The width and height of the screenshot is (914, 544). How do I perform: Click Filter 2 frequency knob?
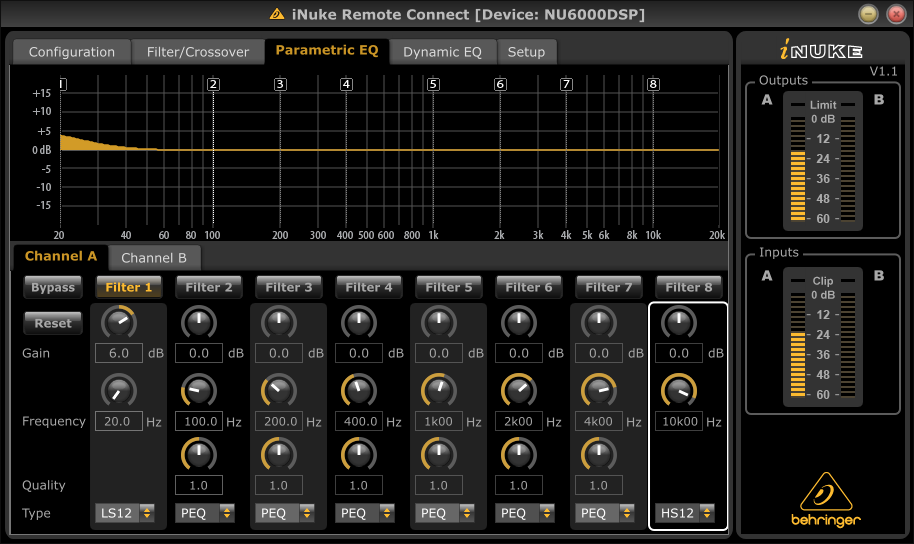(x=199, y=391)
